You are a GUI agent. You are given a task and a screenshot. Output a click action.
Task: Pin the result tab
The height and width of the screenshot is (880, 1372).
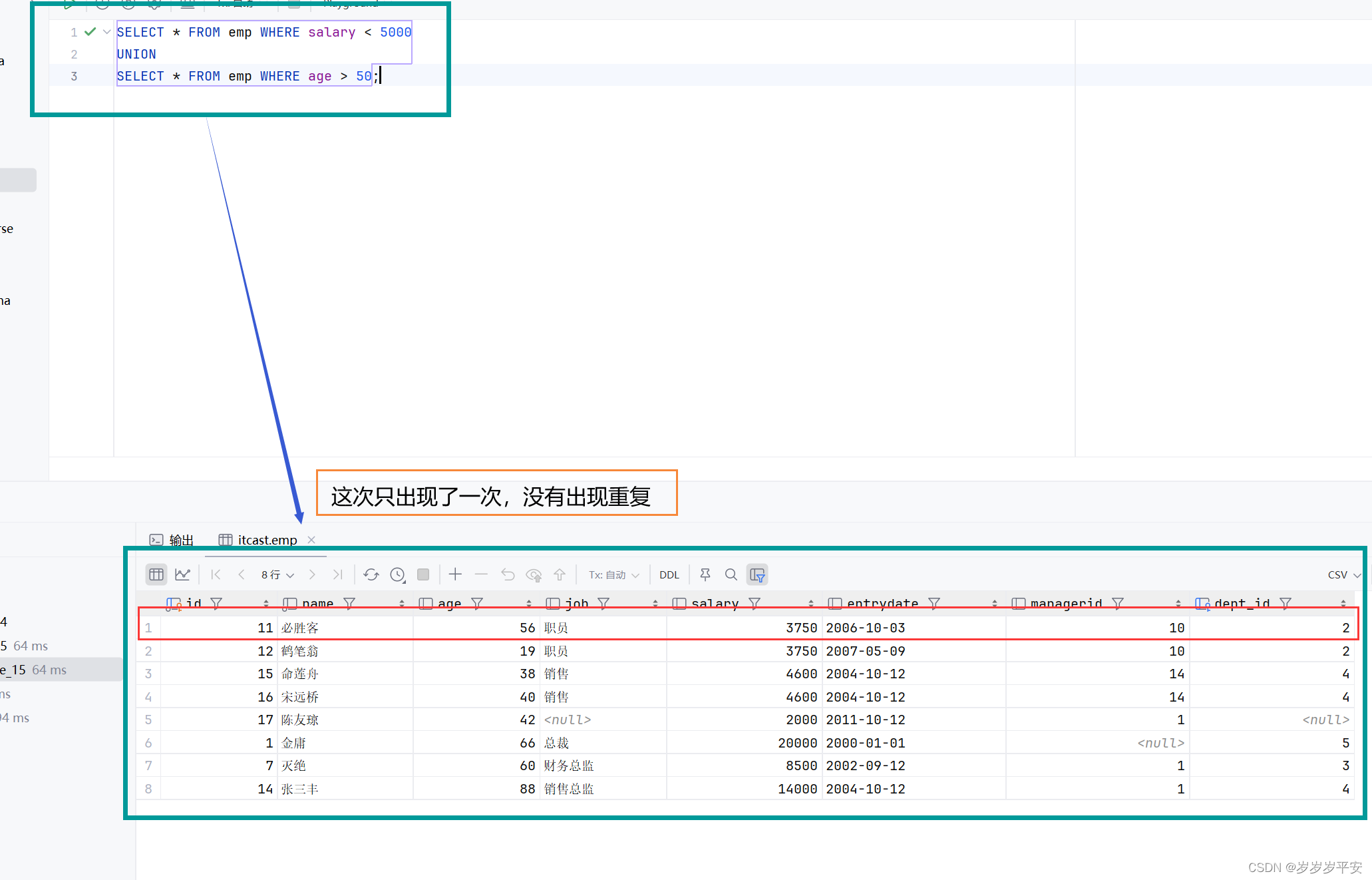[705, 574]
